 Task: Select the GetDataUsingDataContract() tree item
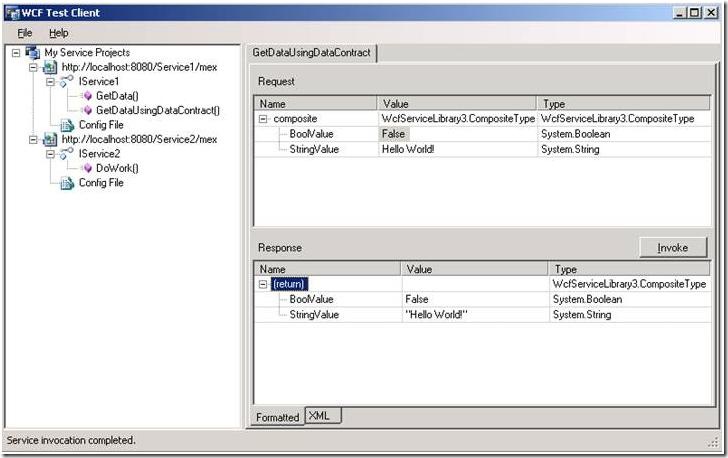coord(158,110)
